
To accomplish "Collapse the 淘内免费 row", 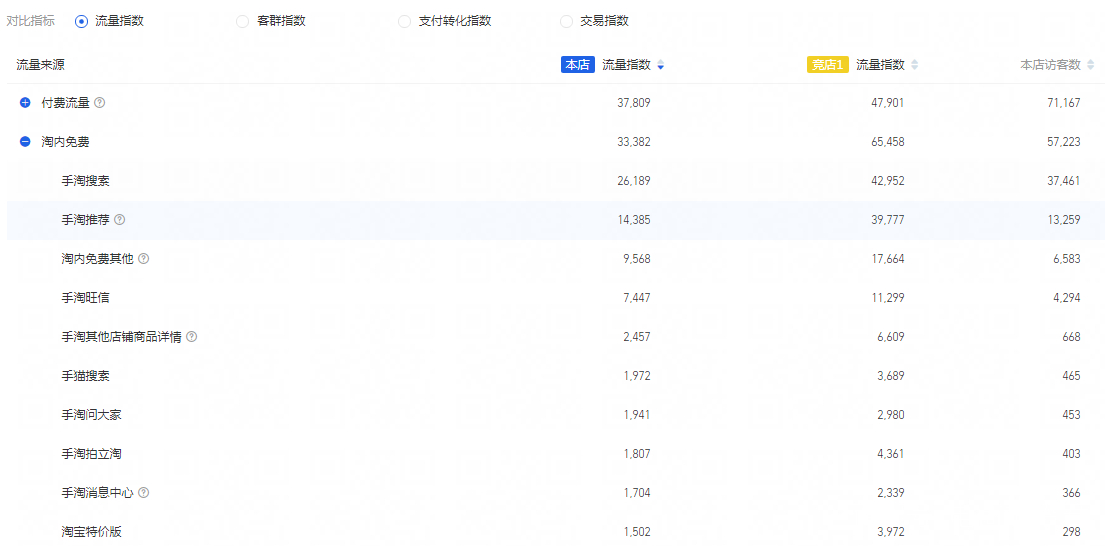I will [x=25, y=142].
